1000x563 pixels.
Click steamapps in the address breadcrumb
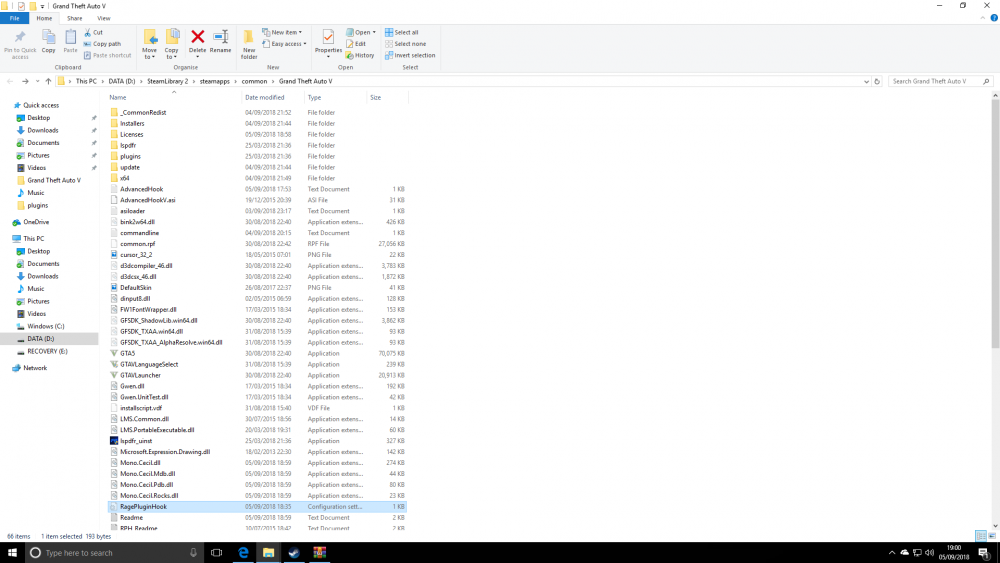pos(214,82)
